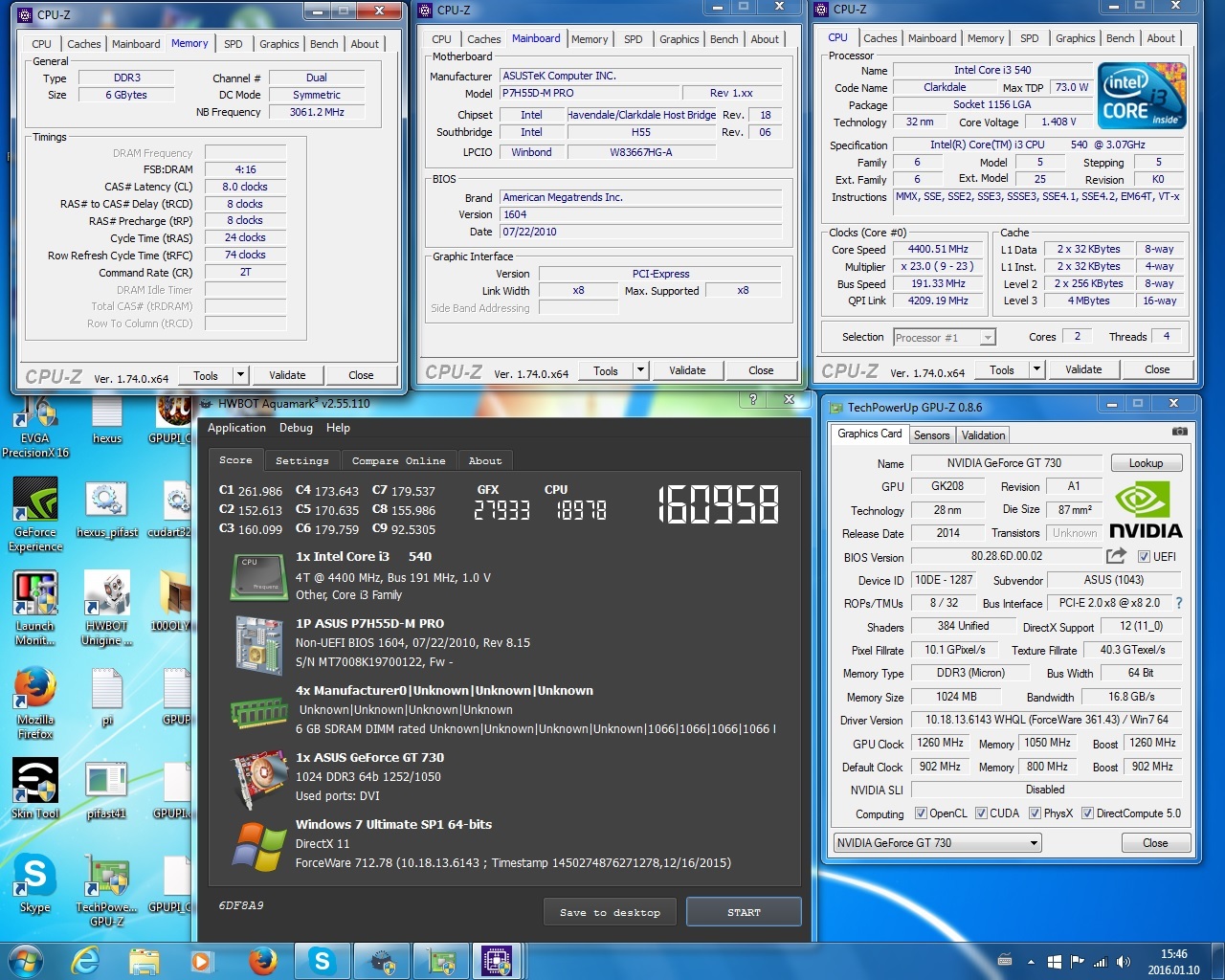This screenshot has width=1225, height=980.
Task: Open the pi text file on desktop
Action: [x=107, y=697]
